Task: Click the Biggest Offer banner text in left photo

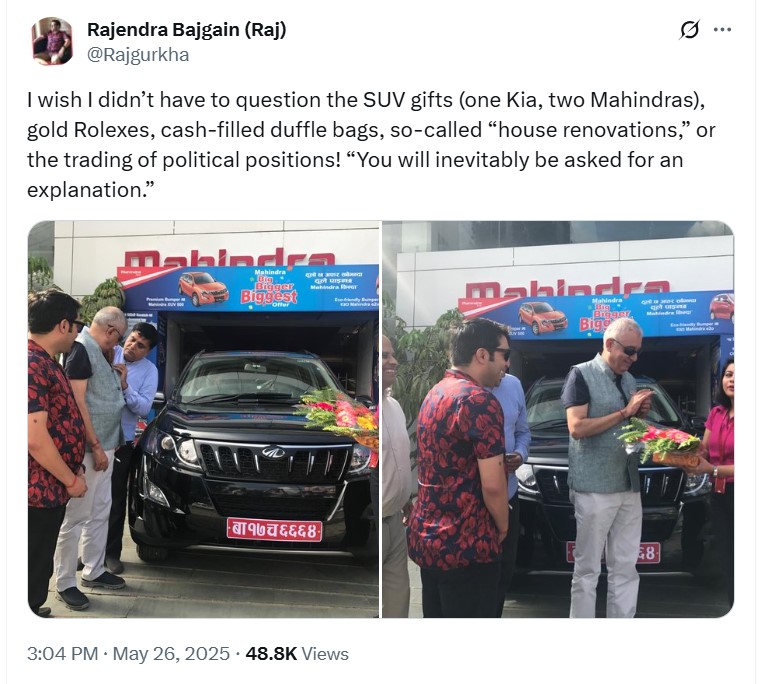Action: coord(269,295)
